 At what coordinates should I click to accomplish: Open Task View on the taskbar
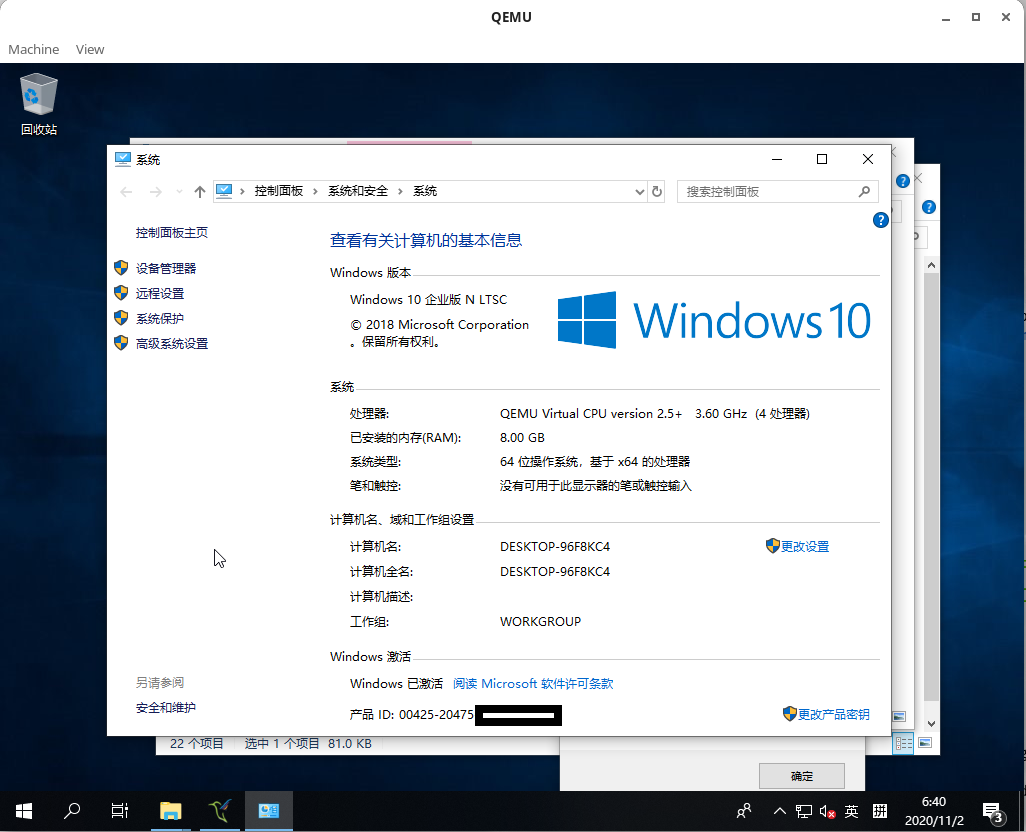[120, 811]
